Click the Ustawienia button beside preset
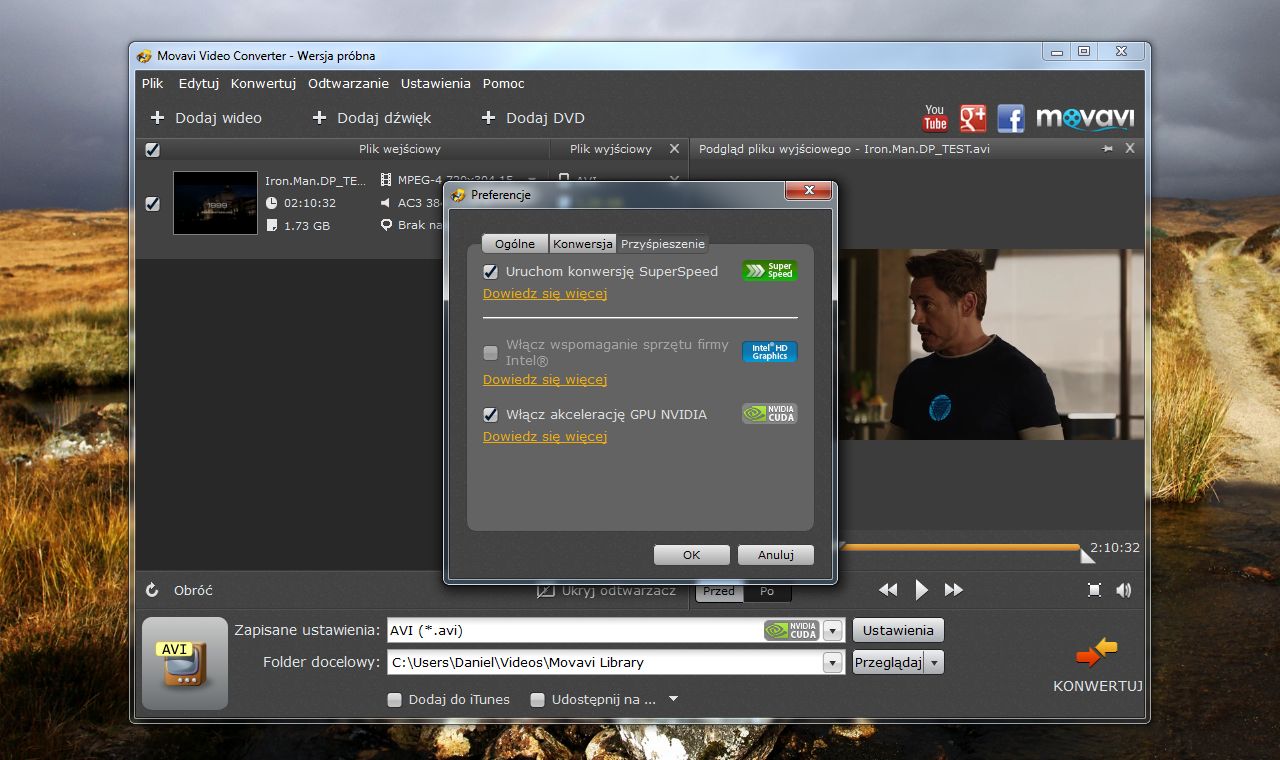 point(898,631)
